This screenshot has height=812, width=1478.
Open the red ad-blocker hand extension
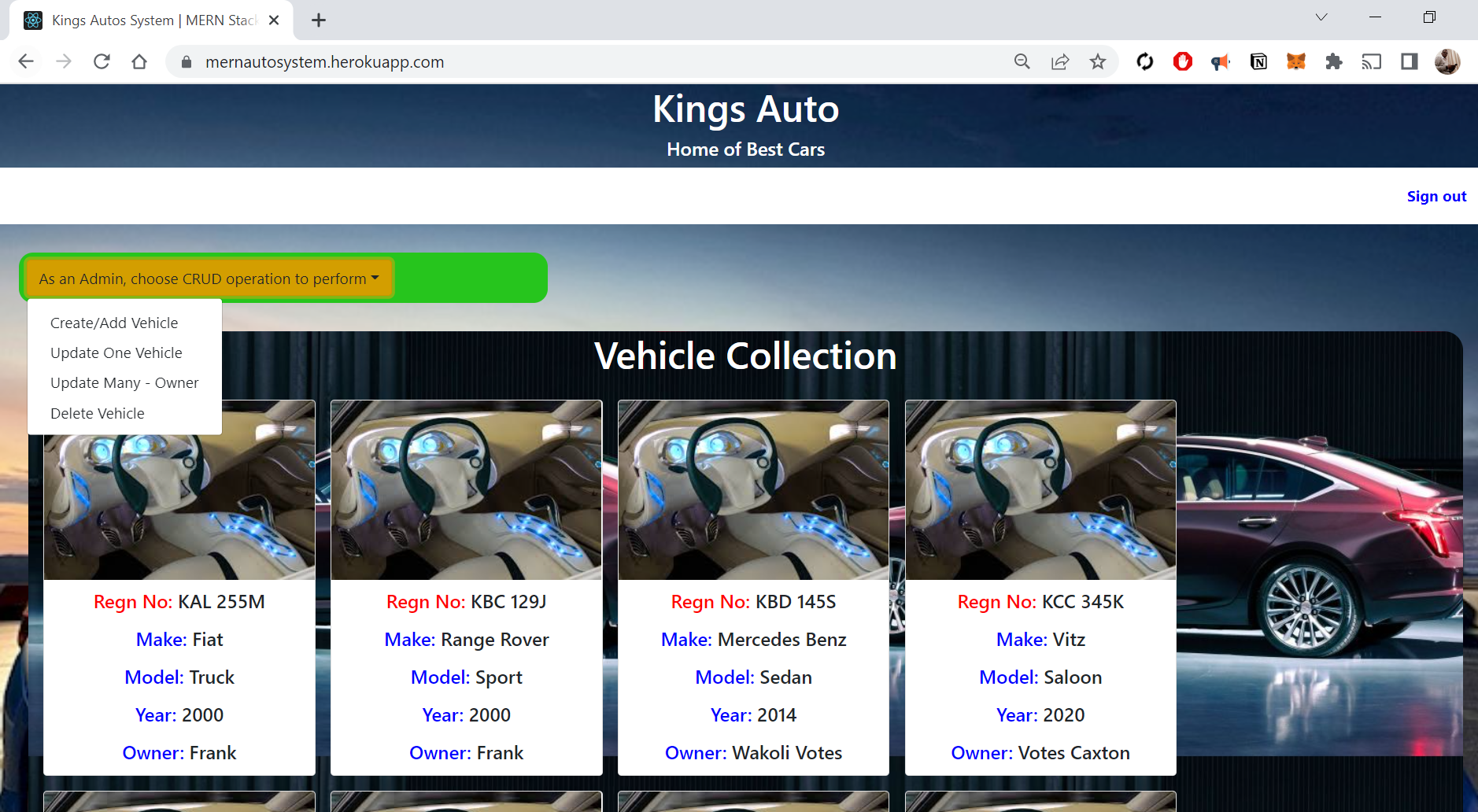point(1183,61)
